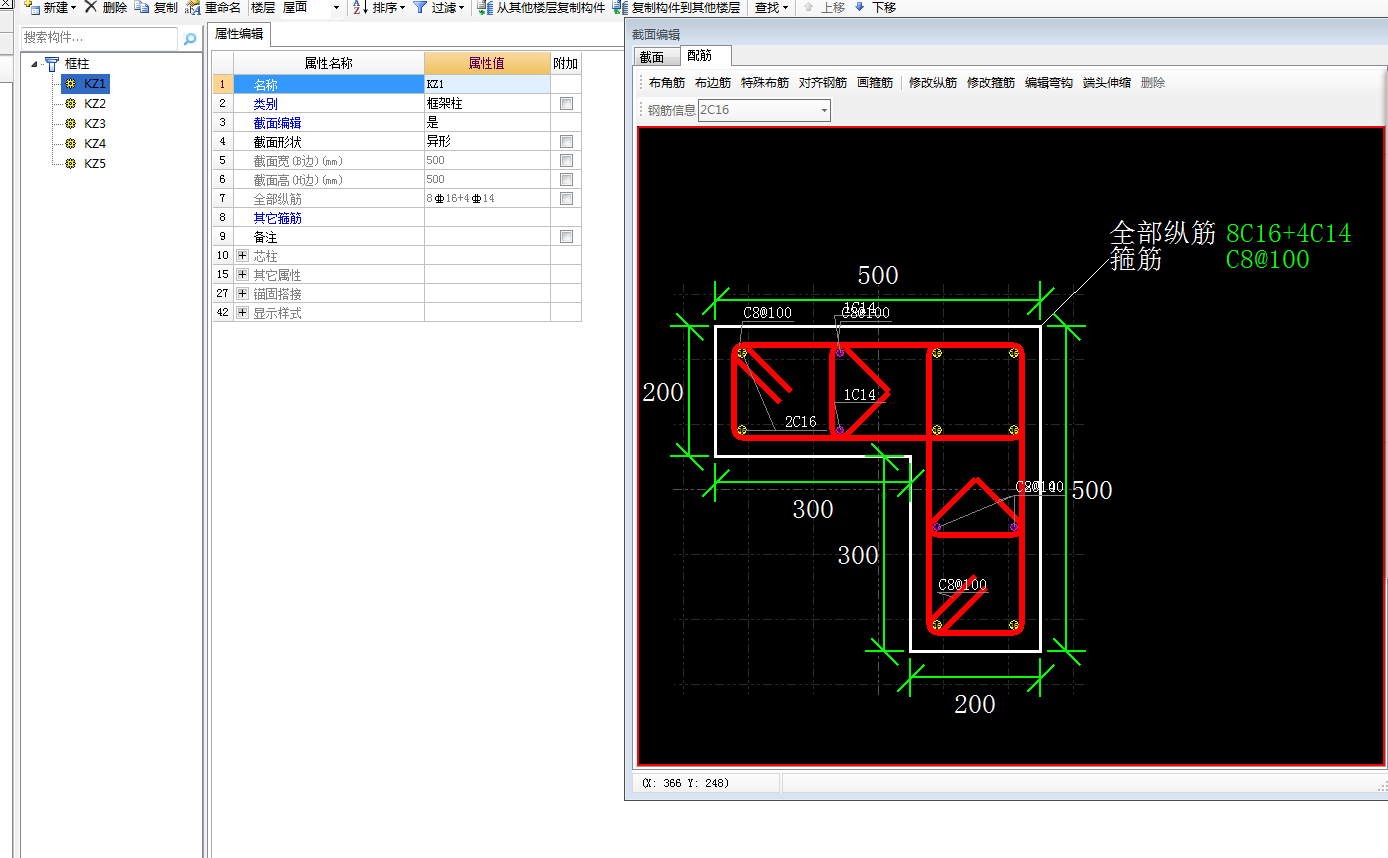Toggle the 全部纵筋 row checkbox
Screen dimensions: 1388x858
pos(566,199)
